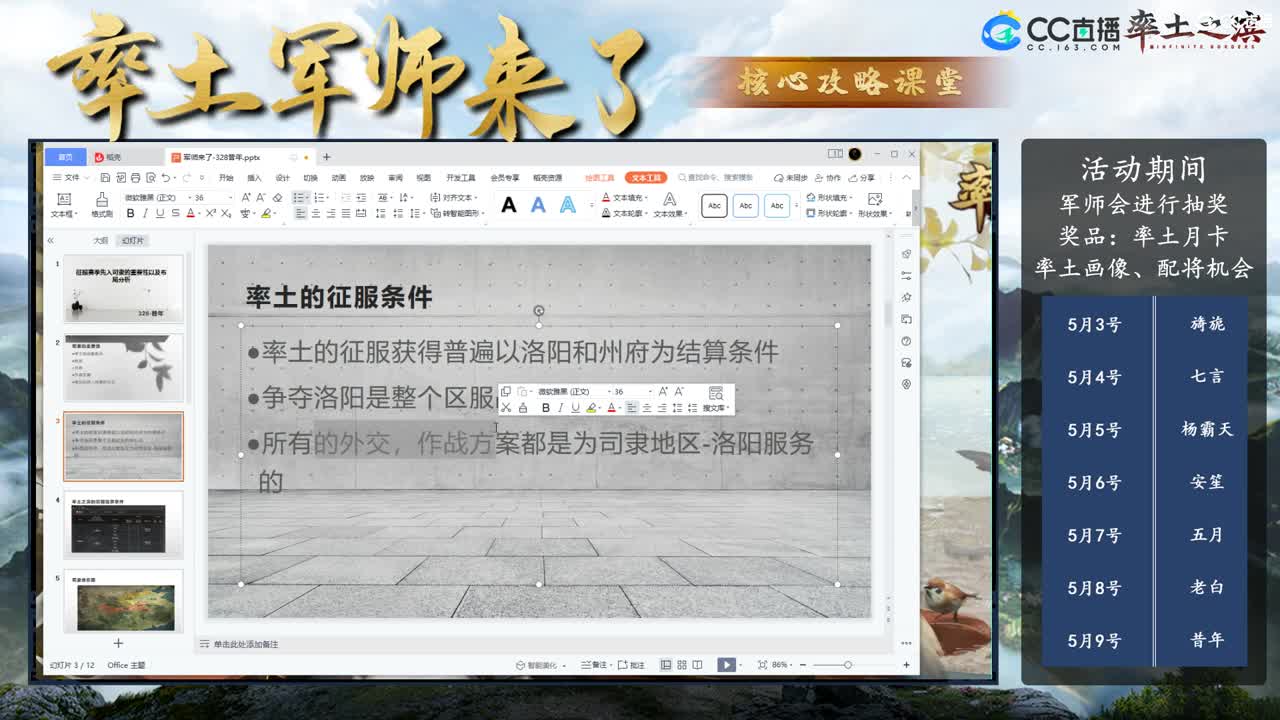Open the Animation (动画) ribbon tab

[x=338, y=178]
